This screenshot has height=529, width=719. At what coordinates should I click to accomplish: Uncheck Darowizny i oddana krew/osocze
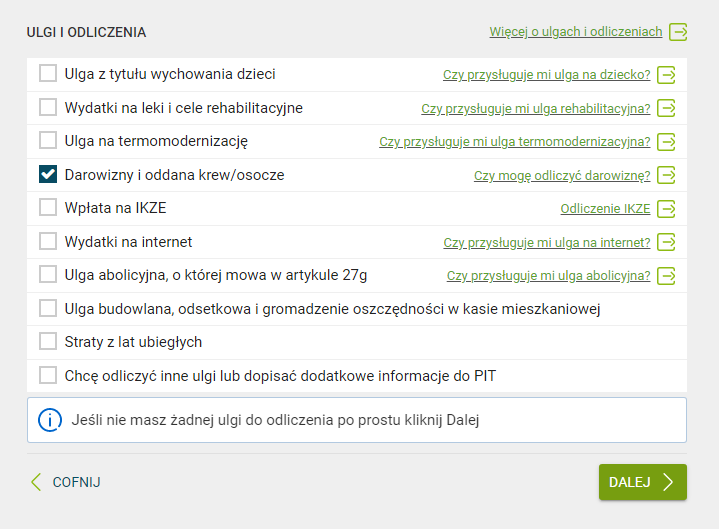pos(48,174)
